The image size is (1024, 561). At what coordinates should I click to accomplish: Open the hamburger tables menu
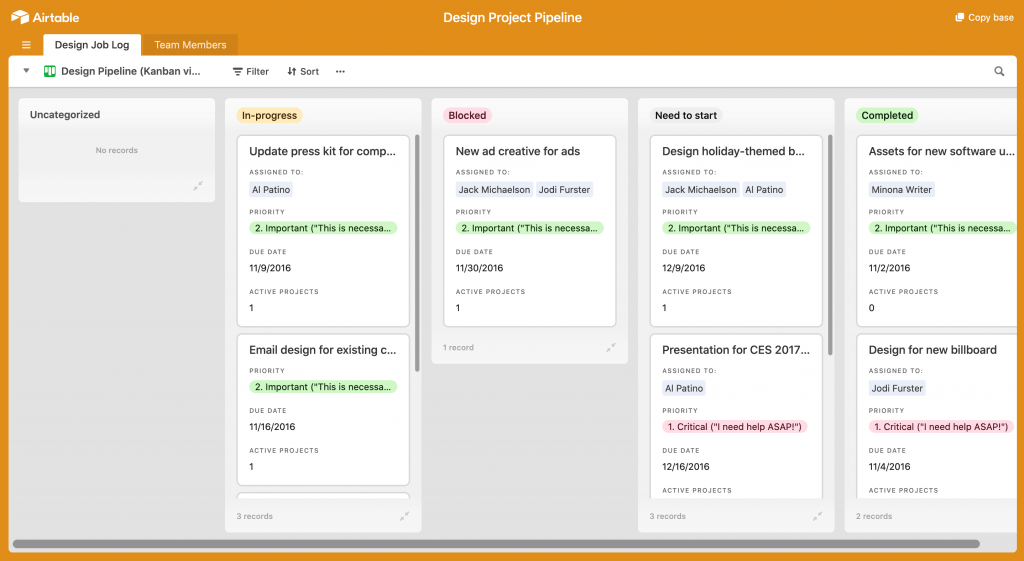26,45
